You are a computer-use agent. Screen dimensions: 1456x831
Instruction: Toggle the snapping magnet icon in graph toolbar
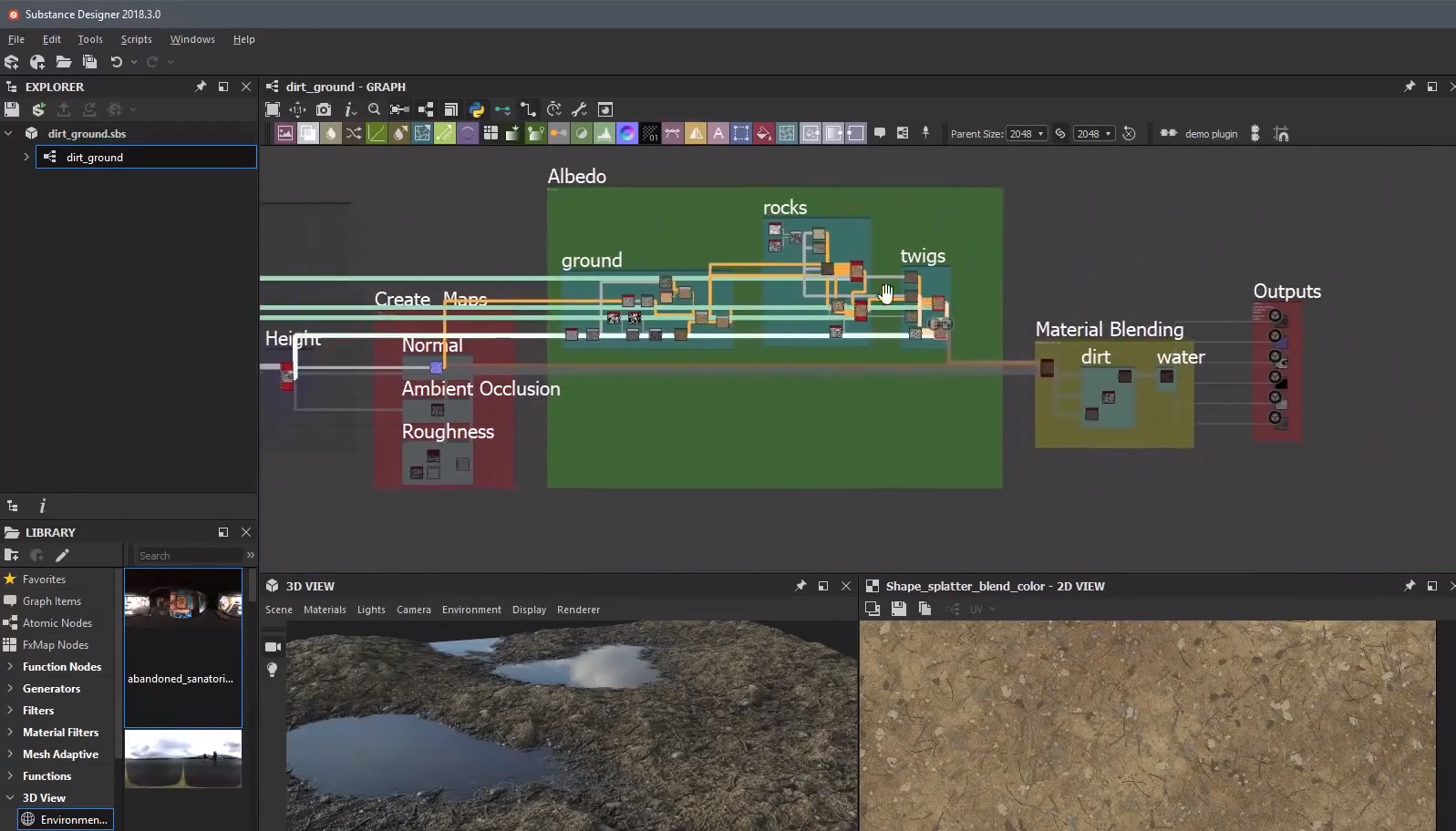(1281, 134)
